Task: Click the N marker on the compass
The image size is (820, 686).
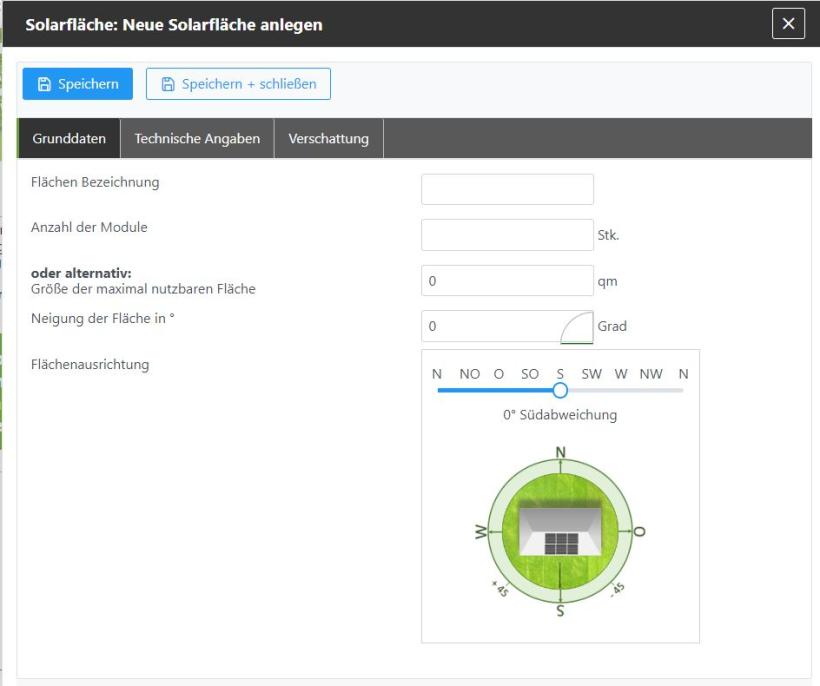Action: pos(560,453)
